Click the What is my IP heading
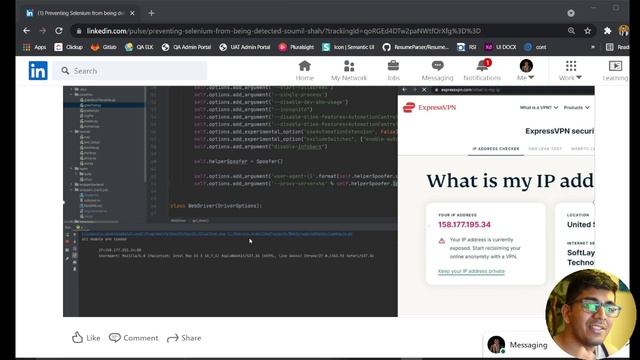Screen dimensions: 640x360 [x=510, y=180]
